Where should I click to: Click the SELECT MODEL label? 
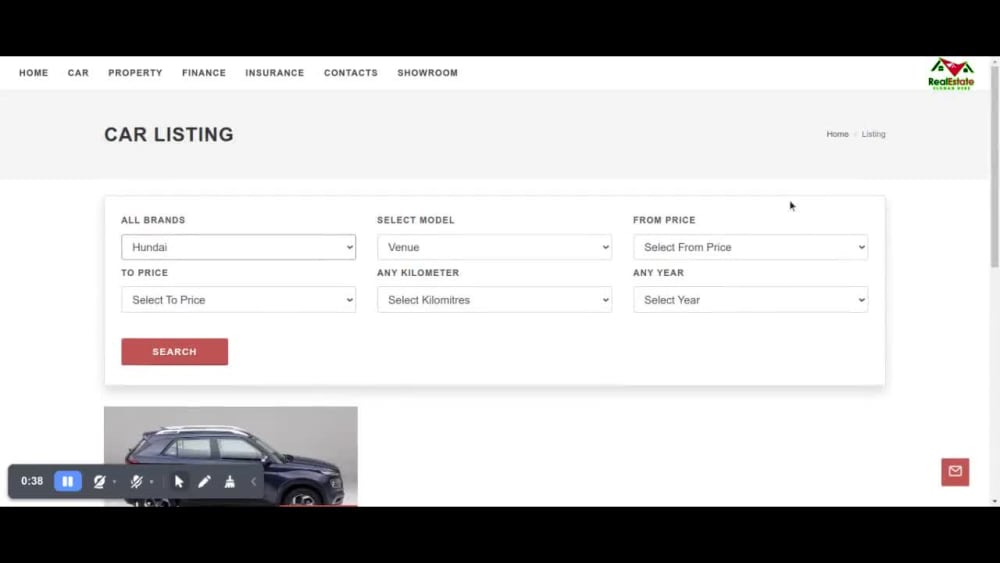(x=416, y=220)
